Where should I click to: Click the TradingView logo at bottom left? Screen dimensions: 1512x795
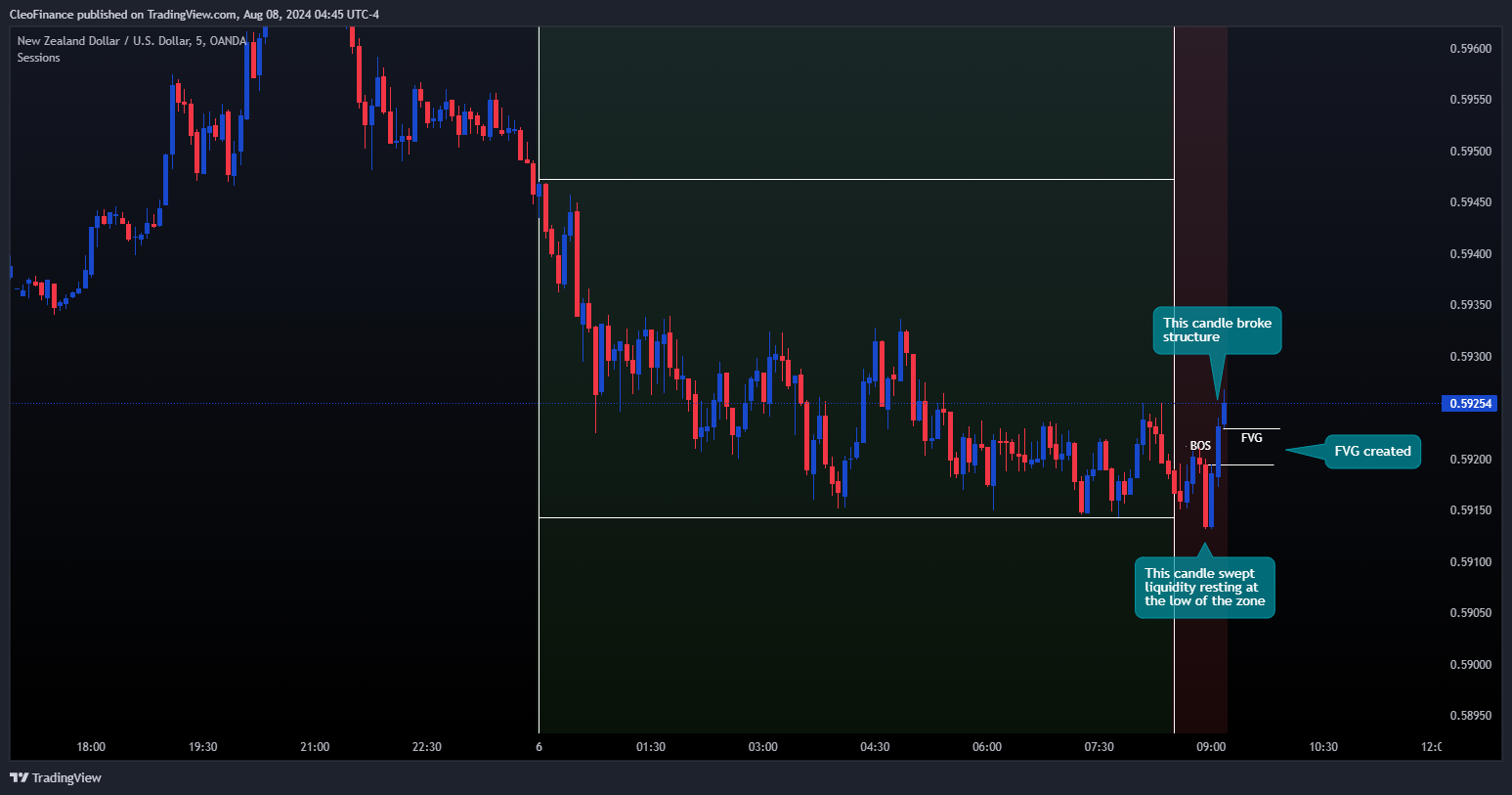[x=56, y=777]
